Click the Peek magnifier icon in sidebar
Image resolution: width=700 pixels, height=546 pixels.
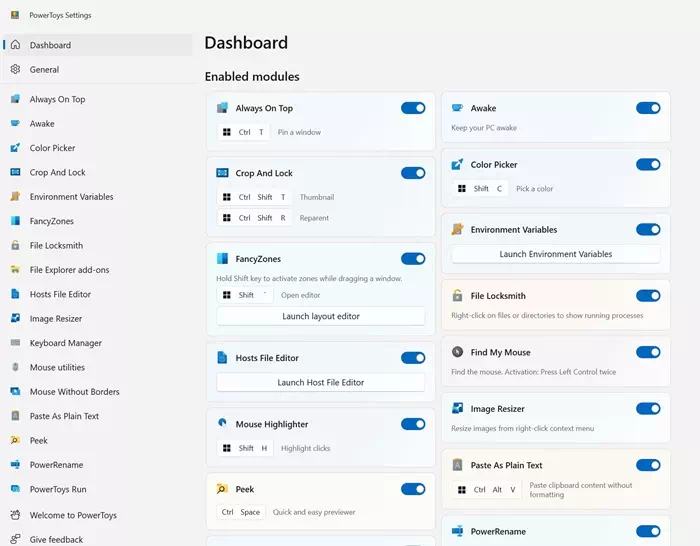[15, 440]
